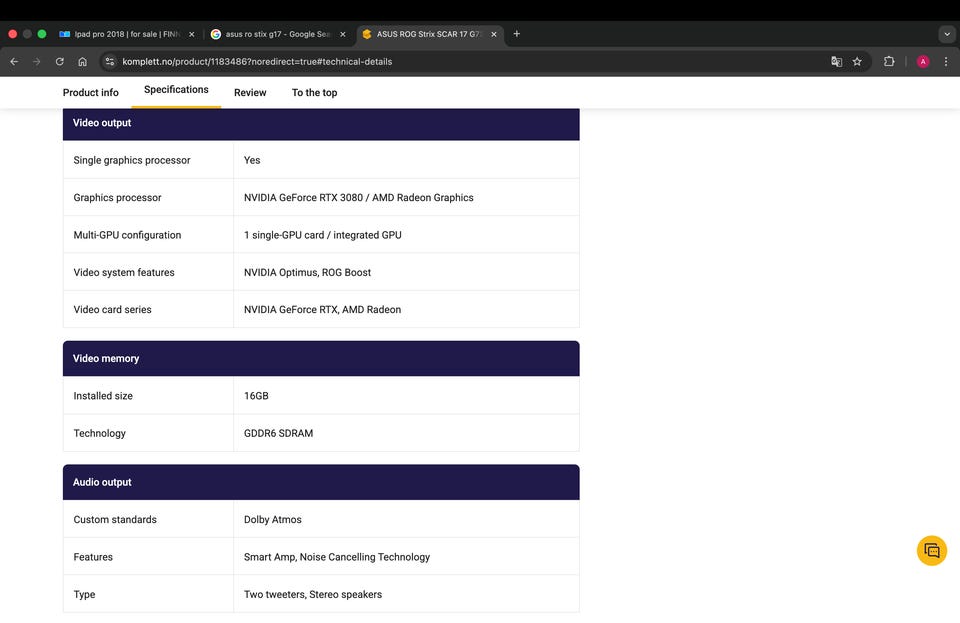The image size is (960, 623).
Task: Jump to the Review section tab
Action: pyautogui.click(x=250, y=92)
